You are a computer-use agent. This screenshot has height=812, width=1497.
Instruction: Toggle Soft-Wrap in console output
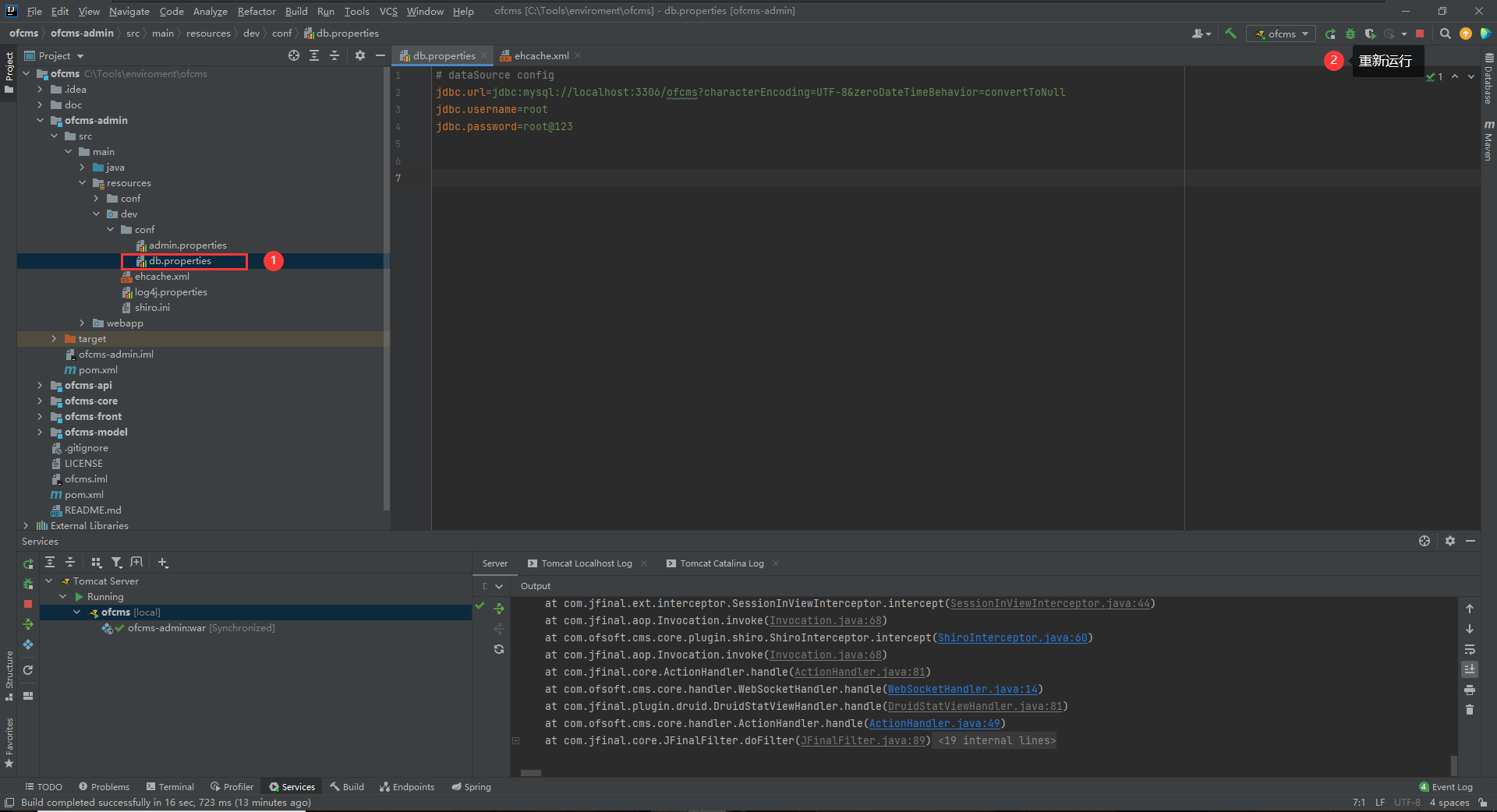point(1470,649)
